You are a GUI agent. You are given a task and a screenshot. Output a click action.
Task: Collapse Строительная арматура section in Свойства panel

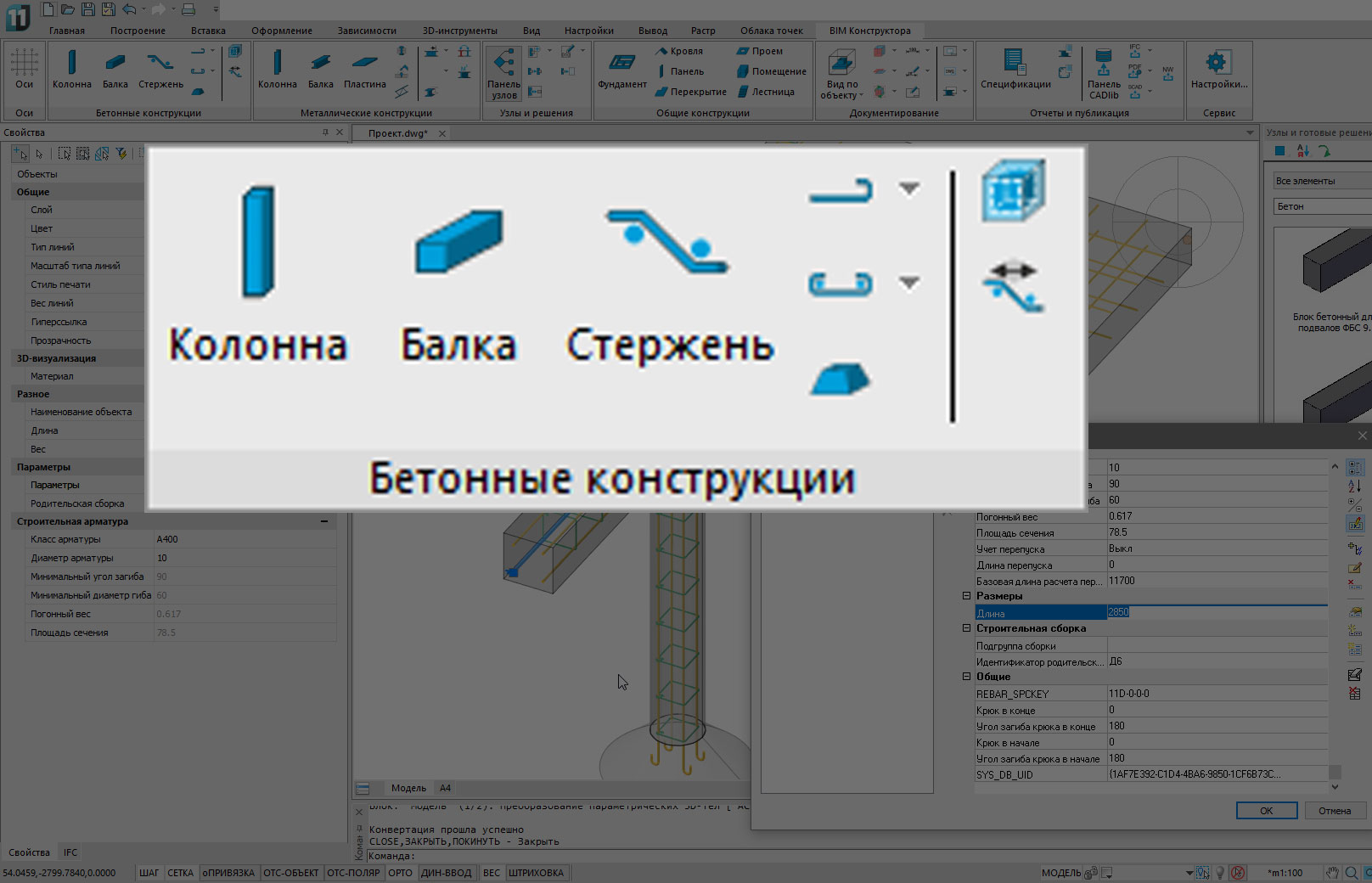point(324,521)
